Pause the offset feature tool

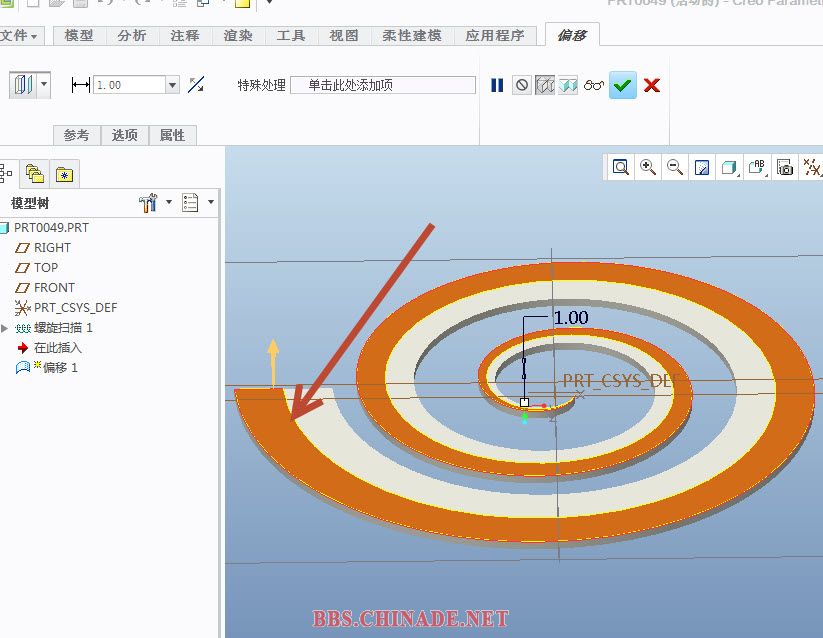(x=497, y=86)
